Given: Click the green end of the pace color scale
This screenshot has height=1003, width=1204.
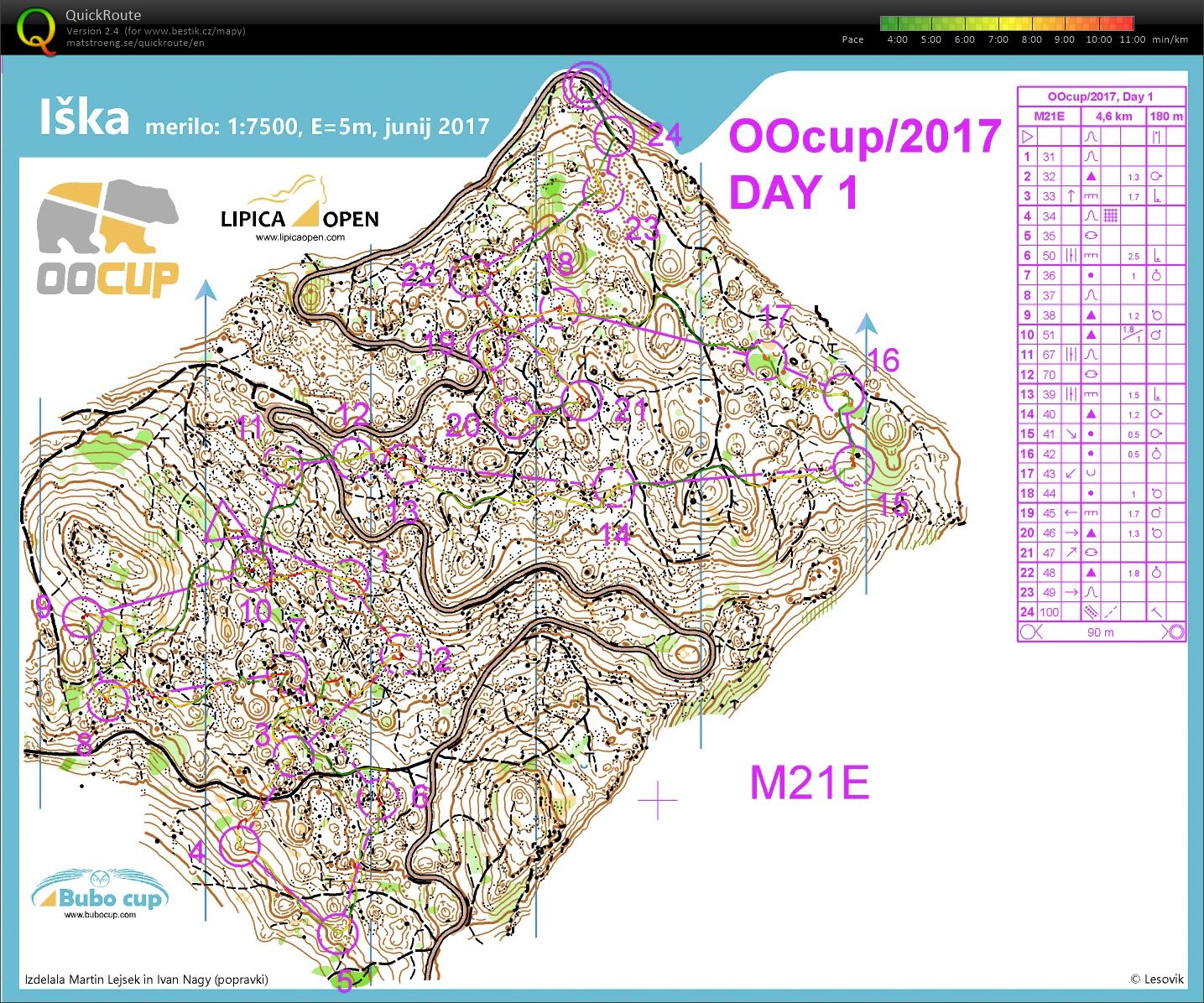Looking at the screenshot, I should (x=889, y=23).
